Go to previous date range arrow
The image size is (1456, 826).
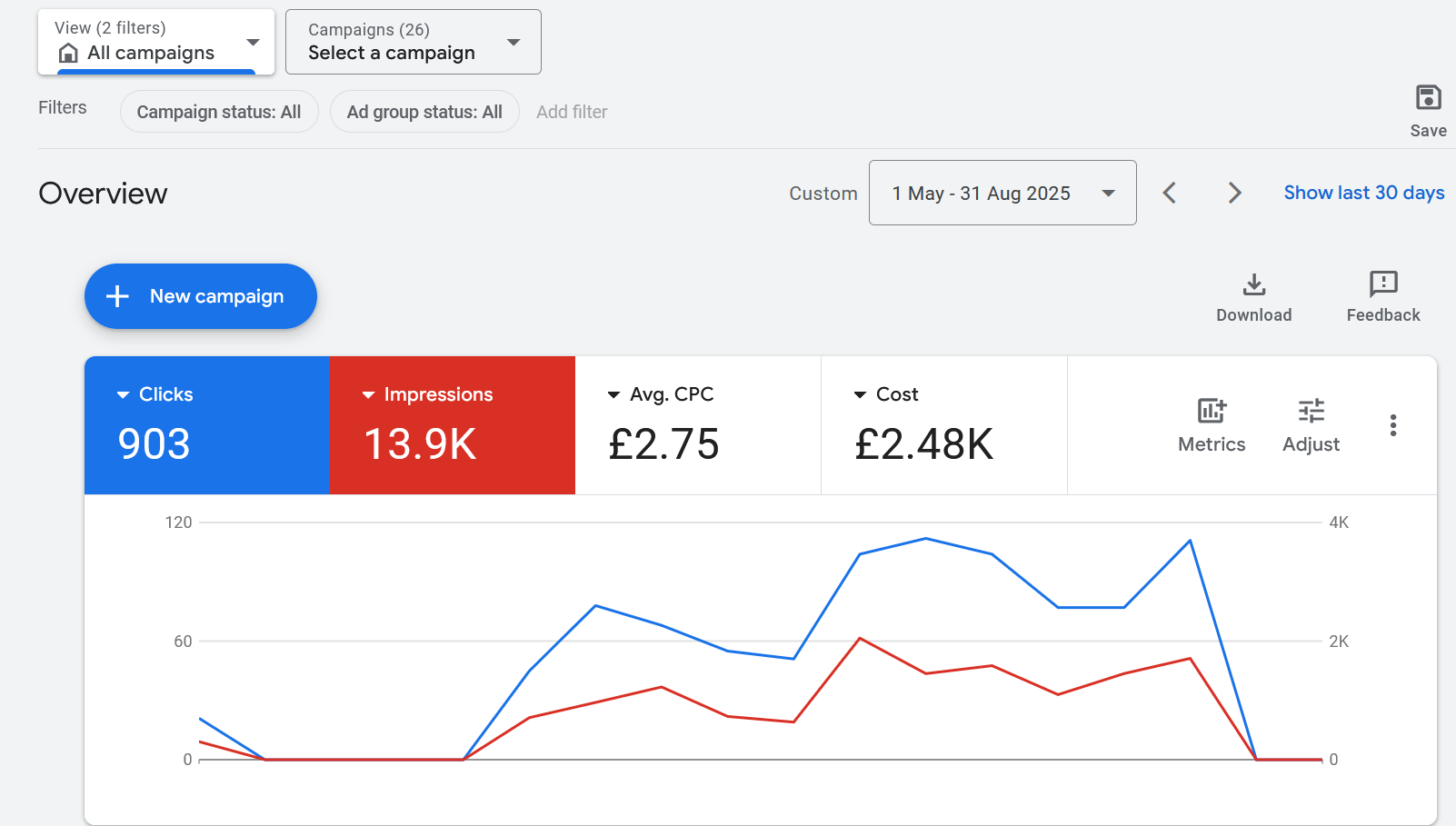(1170, 193)
